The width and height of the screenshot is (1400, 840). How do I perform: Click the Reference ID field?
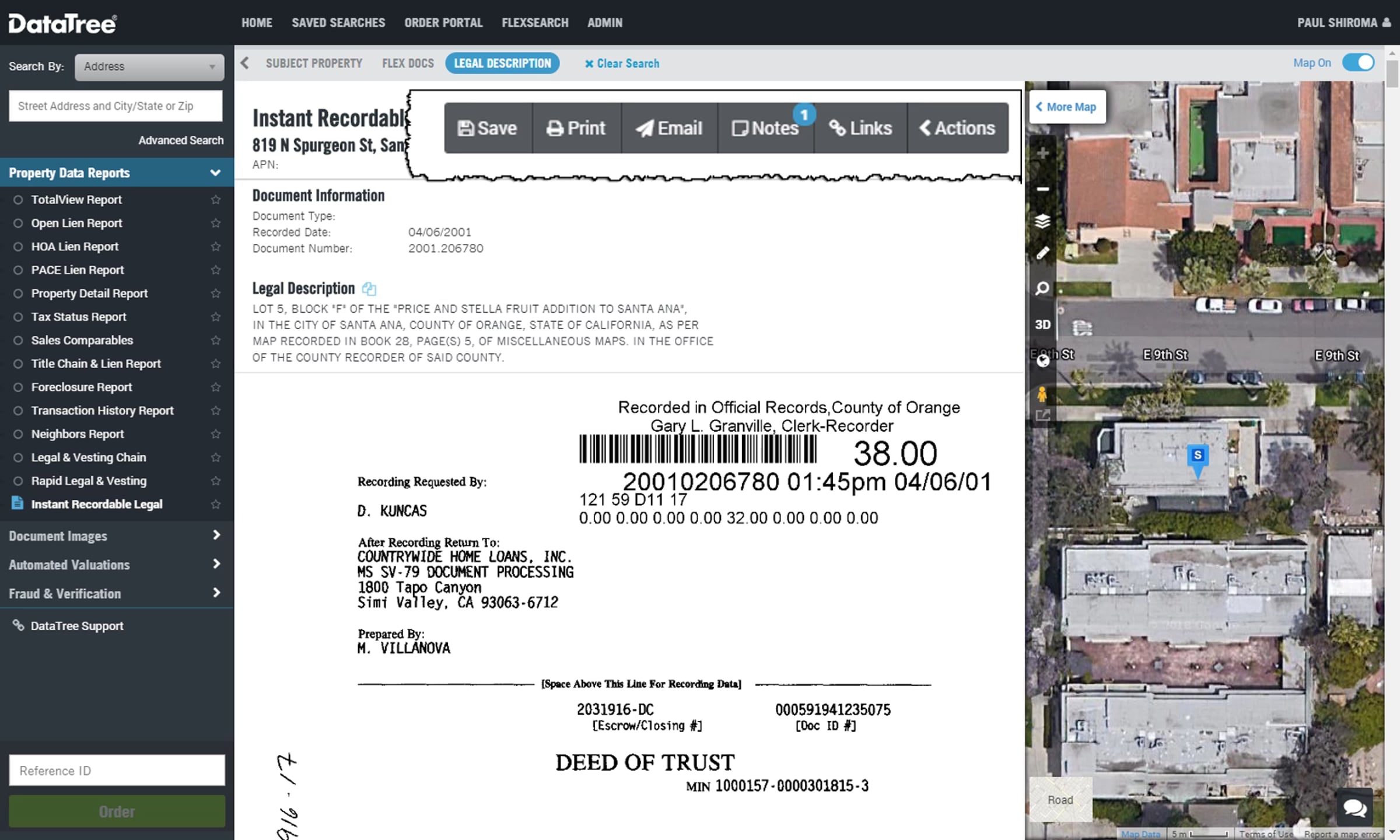pos(117,771)
